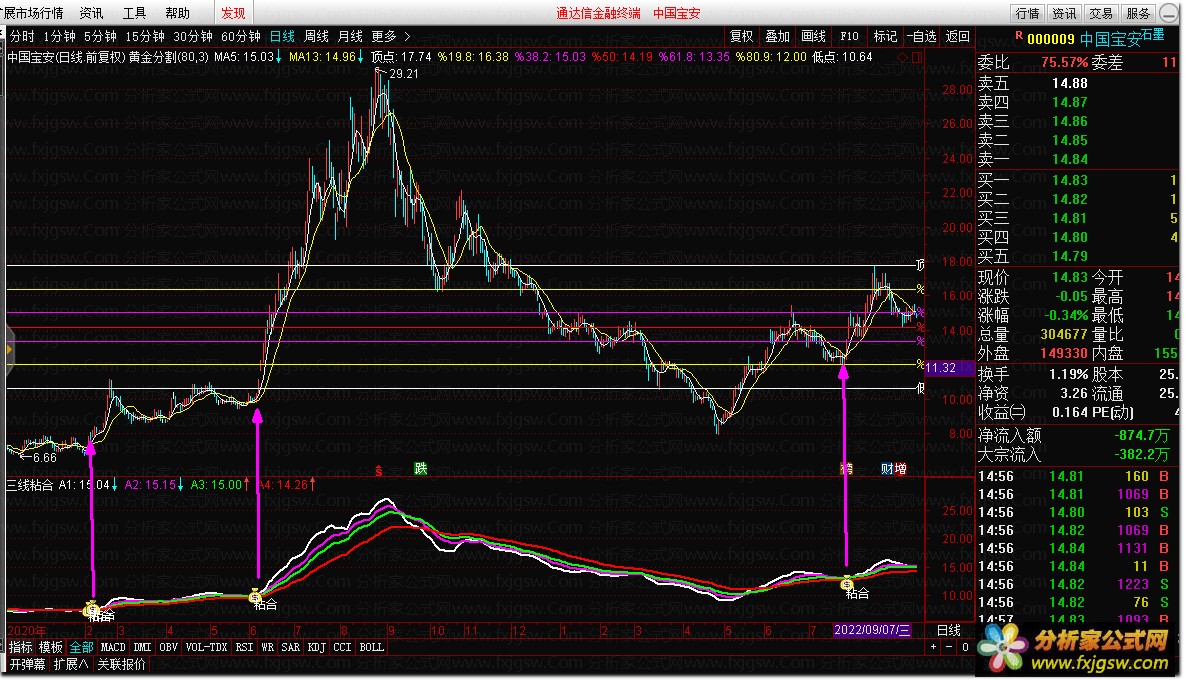The width and height of the screenshot is (1185, 680).
Task: Click stock code 000009 in quote panel
Action: (1050, 39)
